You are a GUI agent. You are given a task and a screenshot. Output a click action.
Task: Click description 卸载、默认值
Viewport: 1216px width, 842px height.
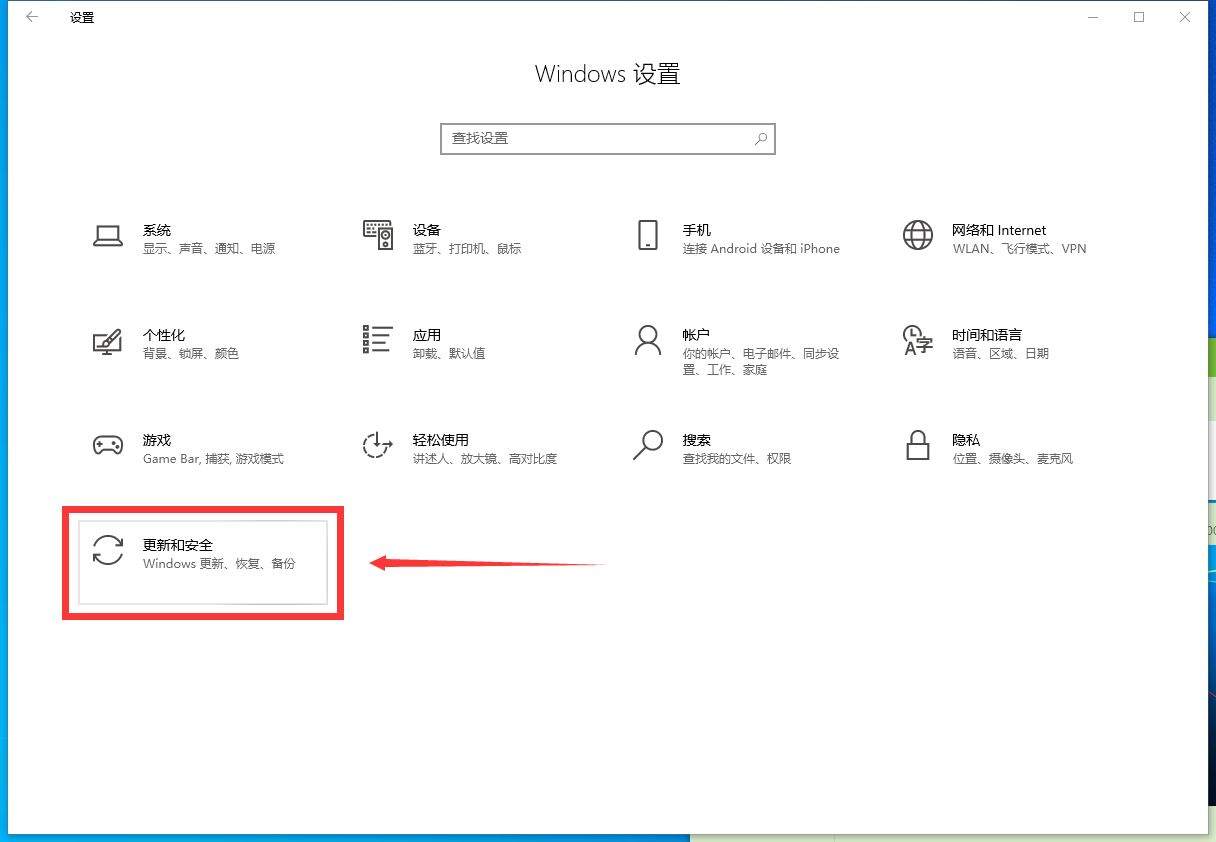pos(449,354)
